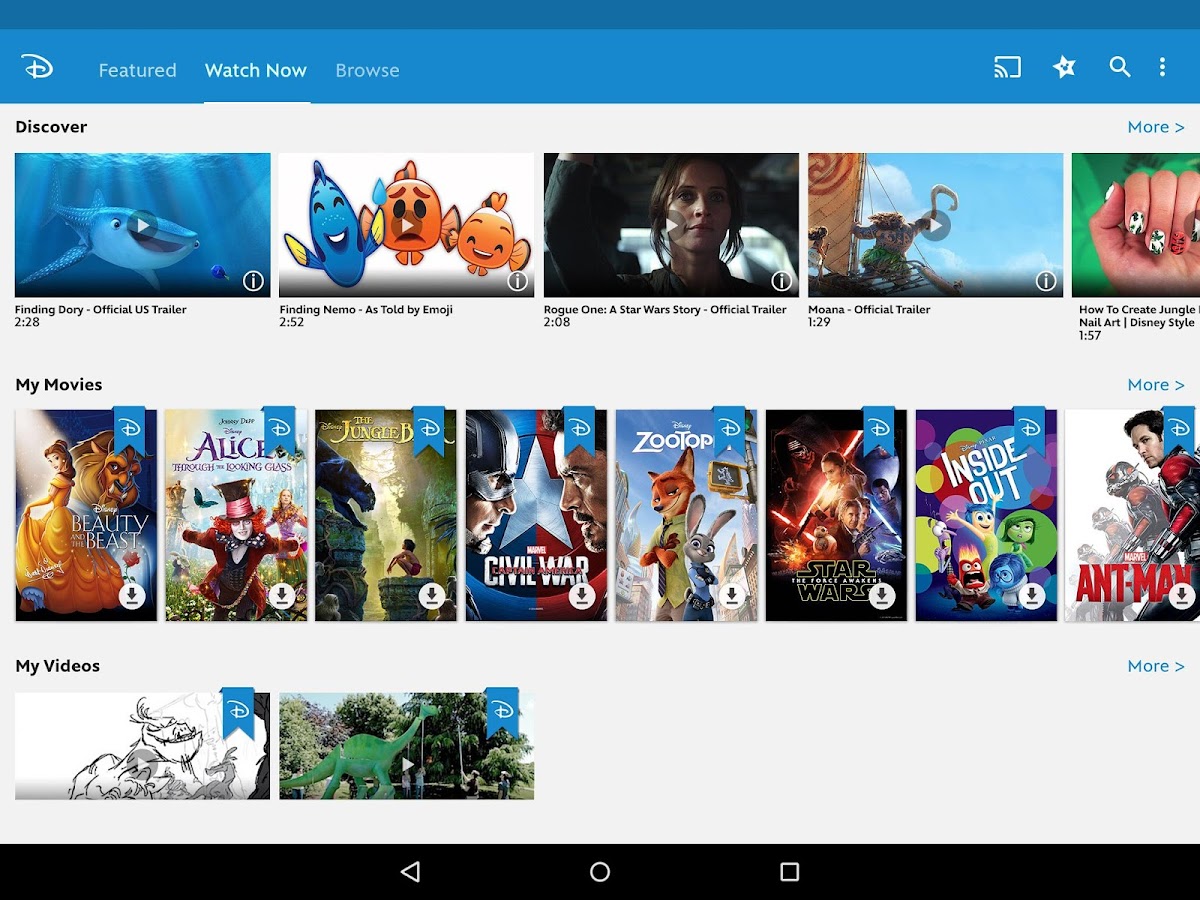The height and width of the screenshot is (900, 1200).
Task: Open More for My Movies section
Action: point(1156,385)
